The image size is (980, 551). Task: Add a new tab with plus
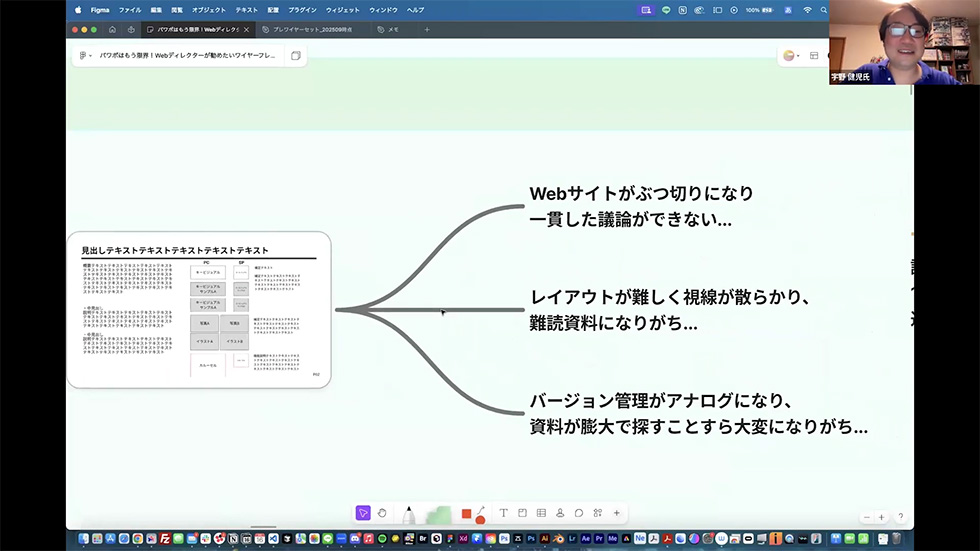pyautogui.click(x=427, y=29)
